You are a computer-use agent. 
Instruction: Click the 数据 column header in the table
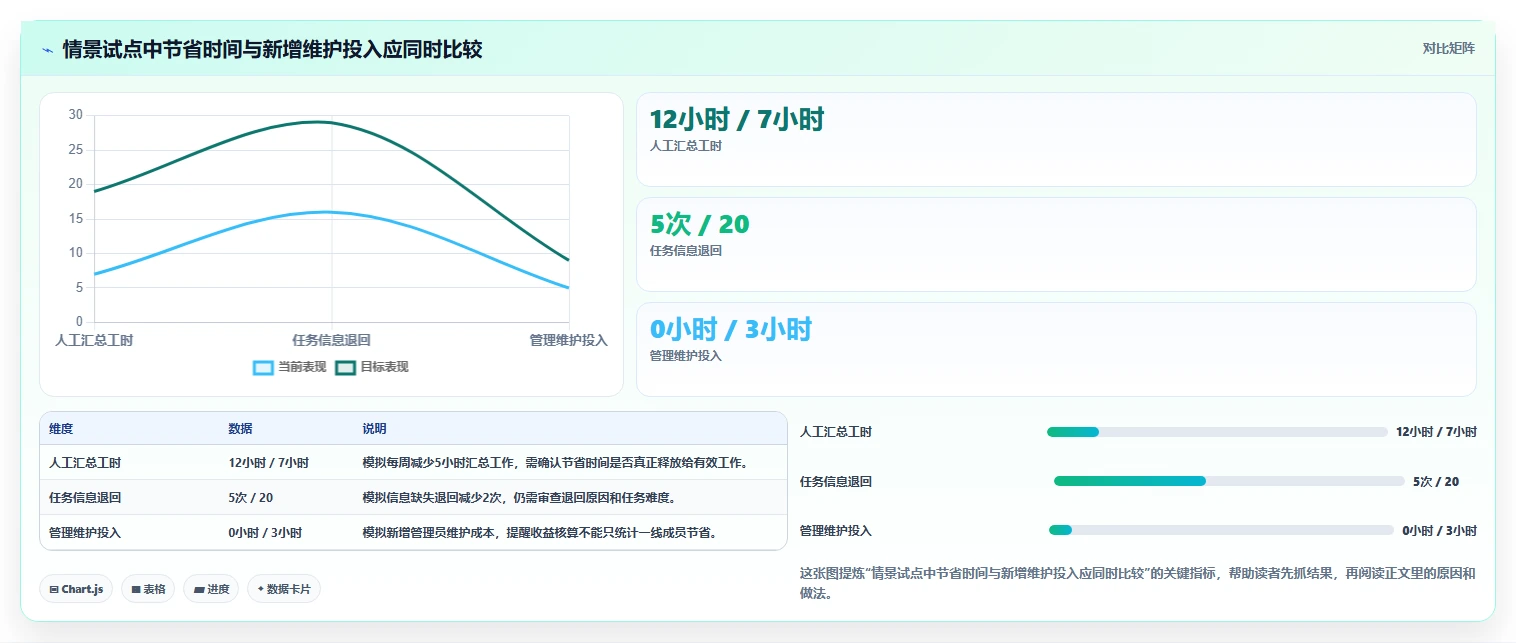pos(240,429)
